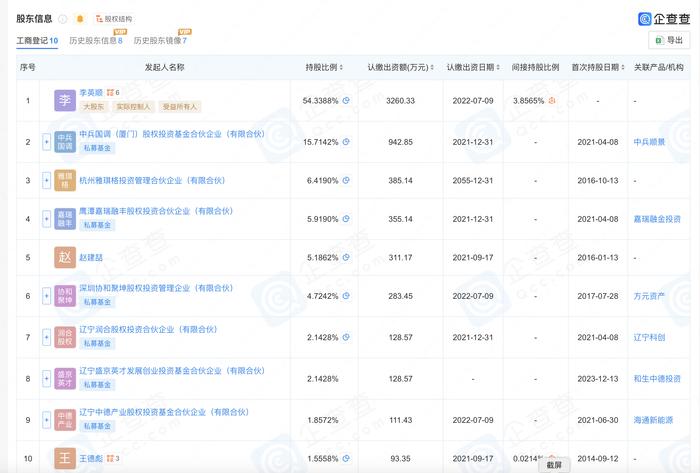Expand row for 辽宁润合股权投资合伙企业
Viewport: 700px width, 473px height.
[46, 337]
